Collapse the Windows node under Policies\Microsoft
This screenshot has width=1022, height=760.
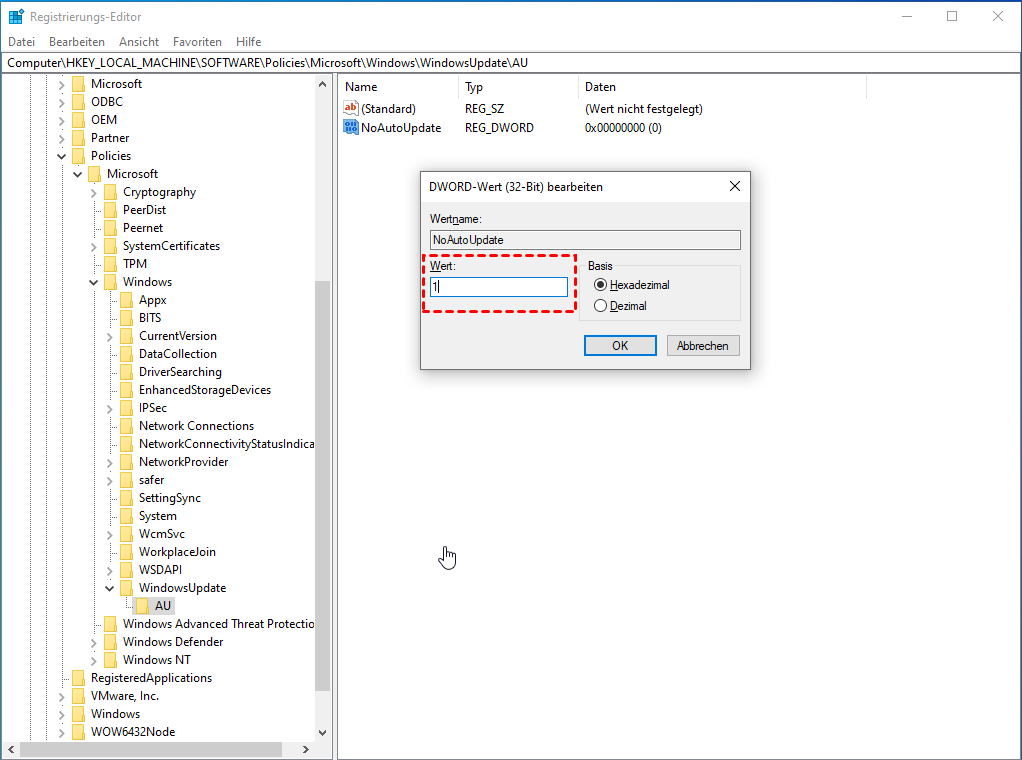[x=94, y=282]
